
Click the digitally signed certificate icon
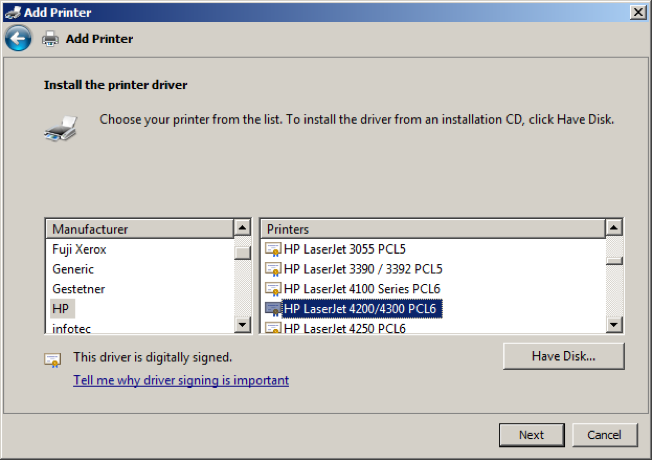pos(53,360)
